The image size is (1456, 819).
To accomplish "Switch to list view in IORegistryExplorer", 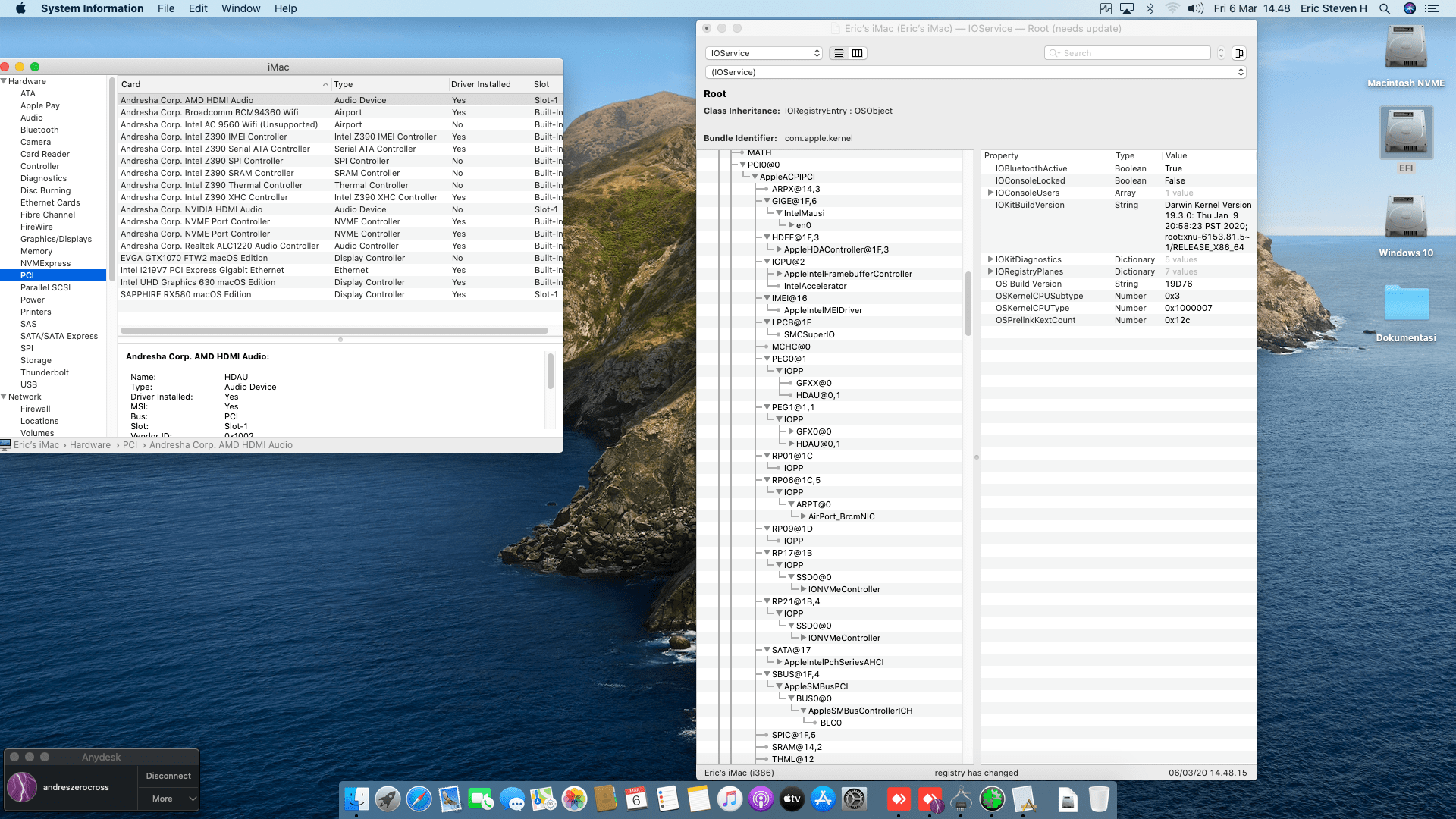I will click(x=839, y=53).
